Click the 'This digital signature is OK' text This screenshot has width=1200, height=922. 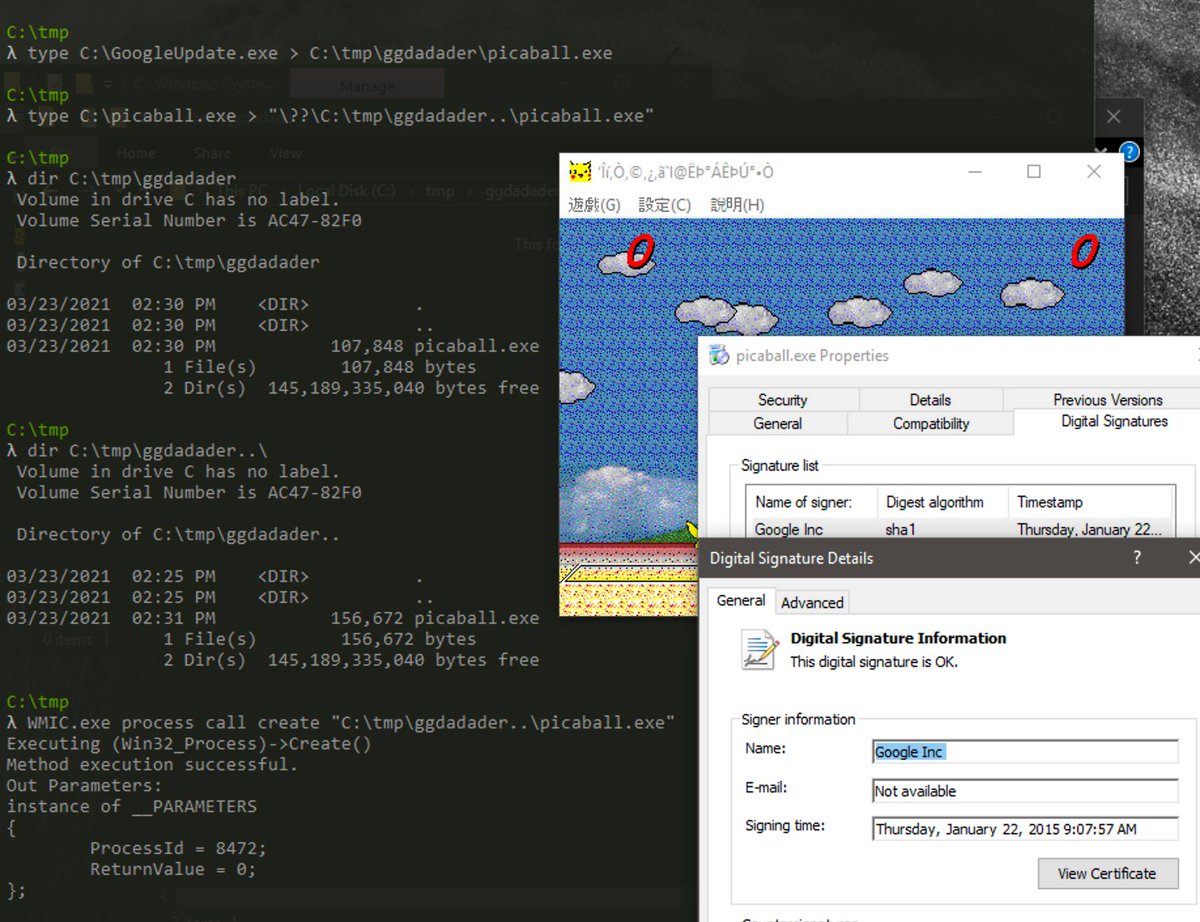tap(874, 662)
